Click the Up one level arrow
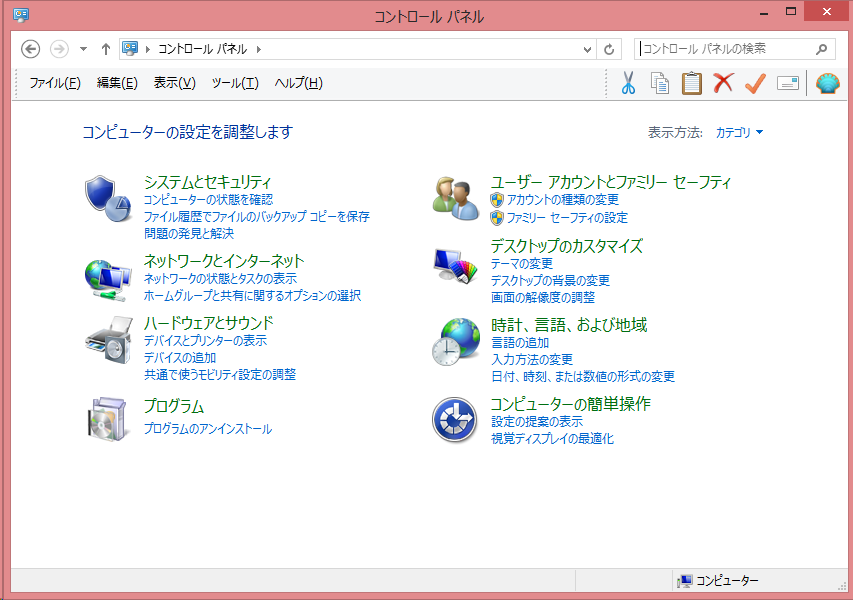This screenshot has width=853, height=600. point(106,49)
